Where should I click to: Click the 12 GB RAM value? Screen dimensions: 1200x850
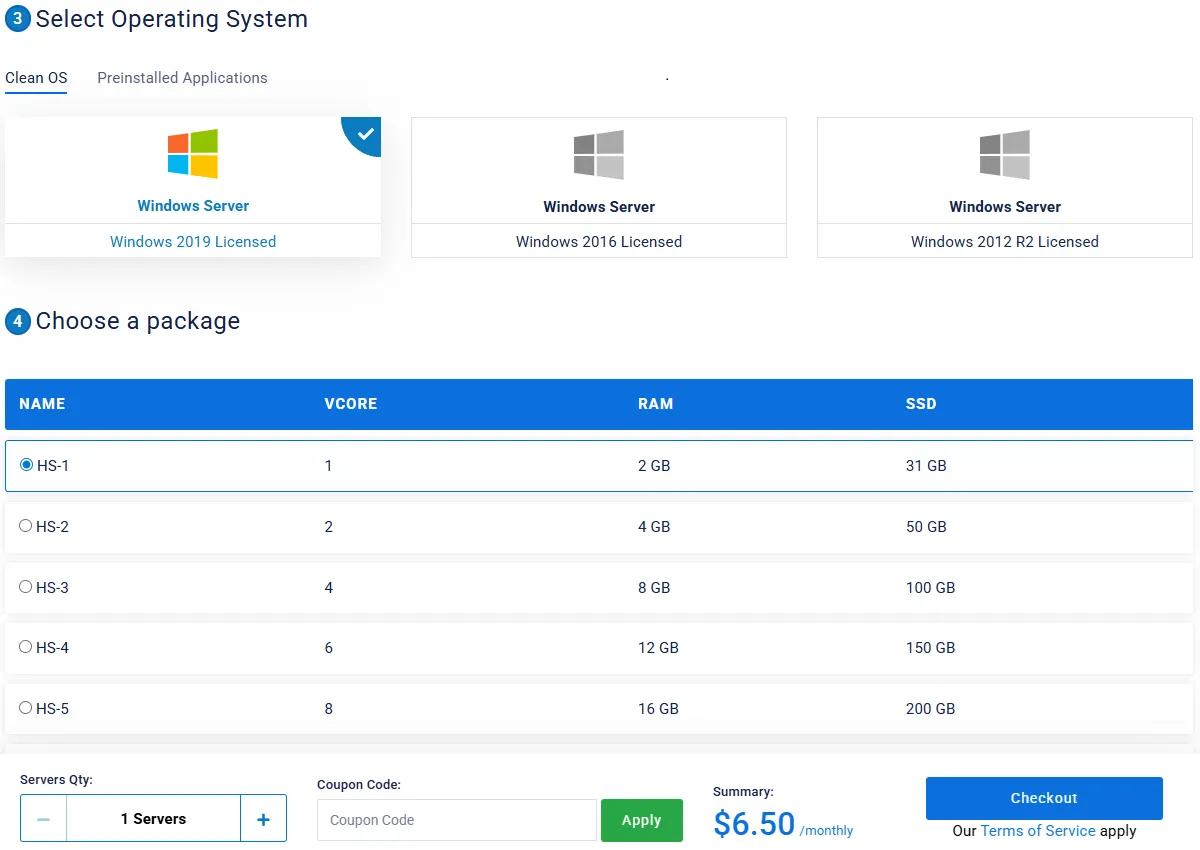(x=658, y=648)
